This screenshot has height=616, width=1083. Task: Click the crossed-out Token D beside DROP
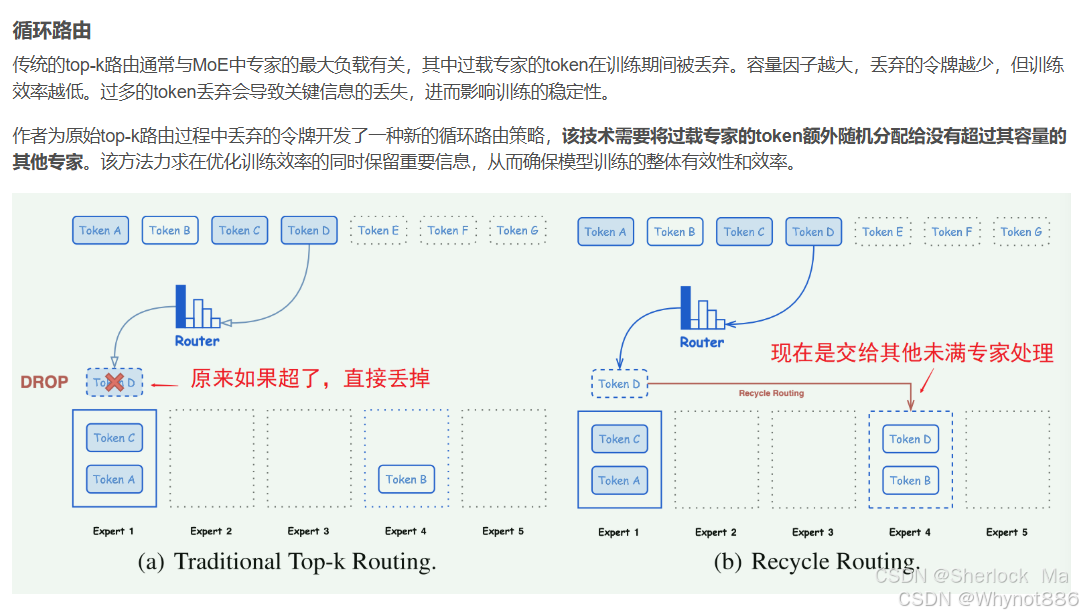[x=115, y=382]
